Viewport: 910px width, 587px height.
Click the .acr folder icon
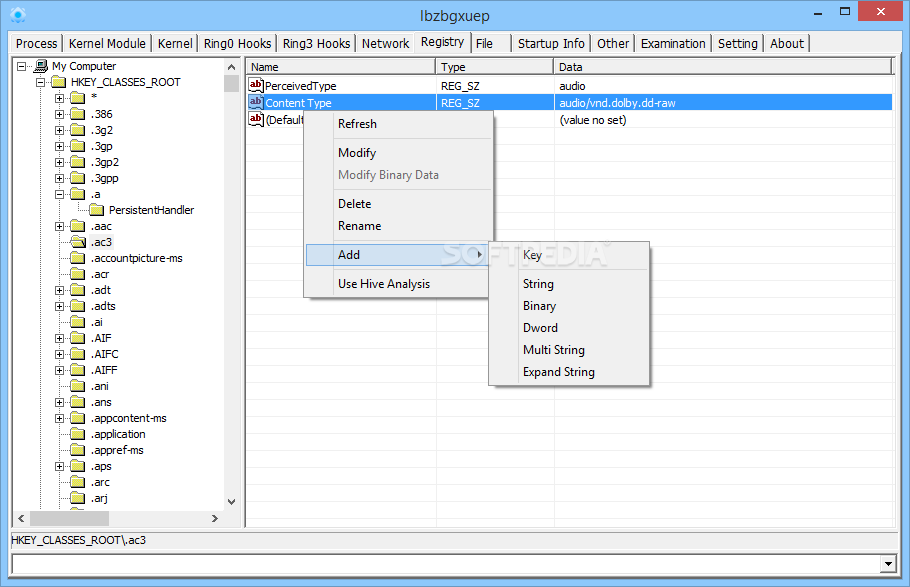pos(78,274)
